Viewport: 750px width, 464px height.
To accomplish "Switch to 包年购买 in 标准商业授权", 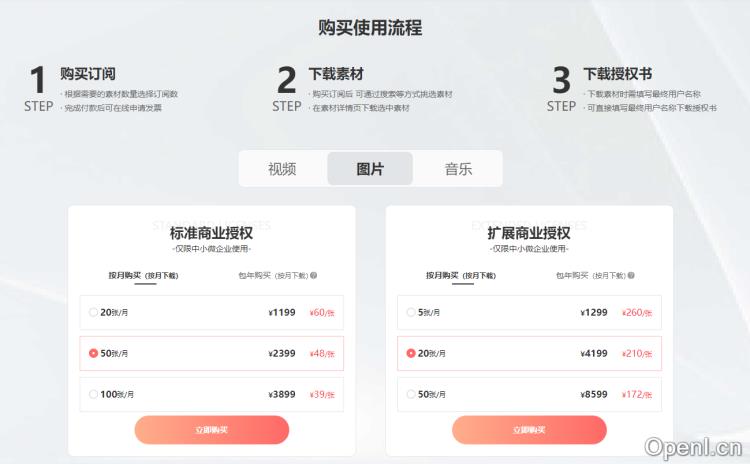I will [x=273, y=276].
